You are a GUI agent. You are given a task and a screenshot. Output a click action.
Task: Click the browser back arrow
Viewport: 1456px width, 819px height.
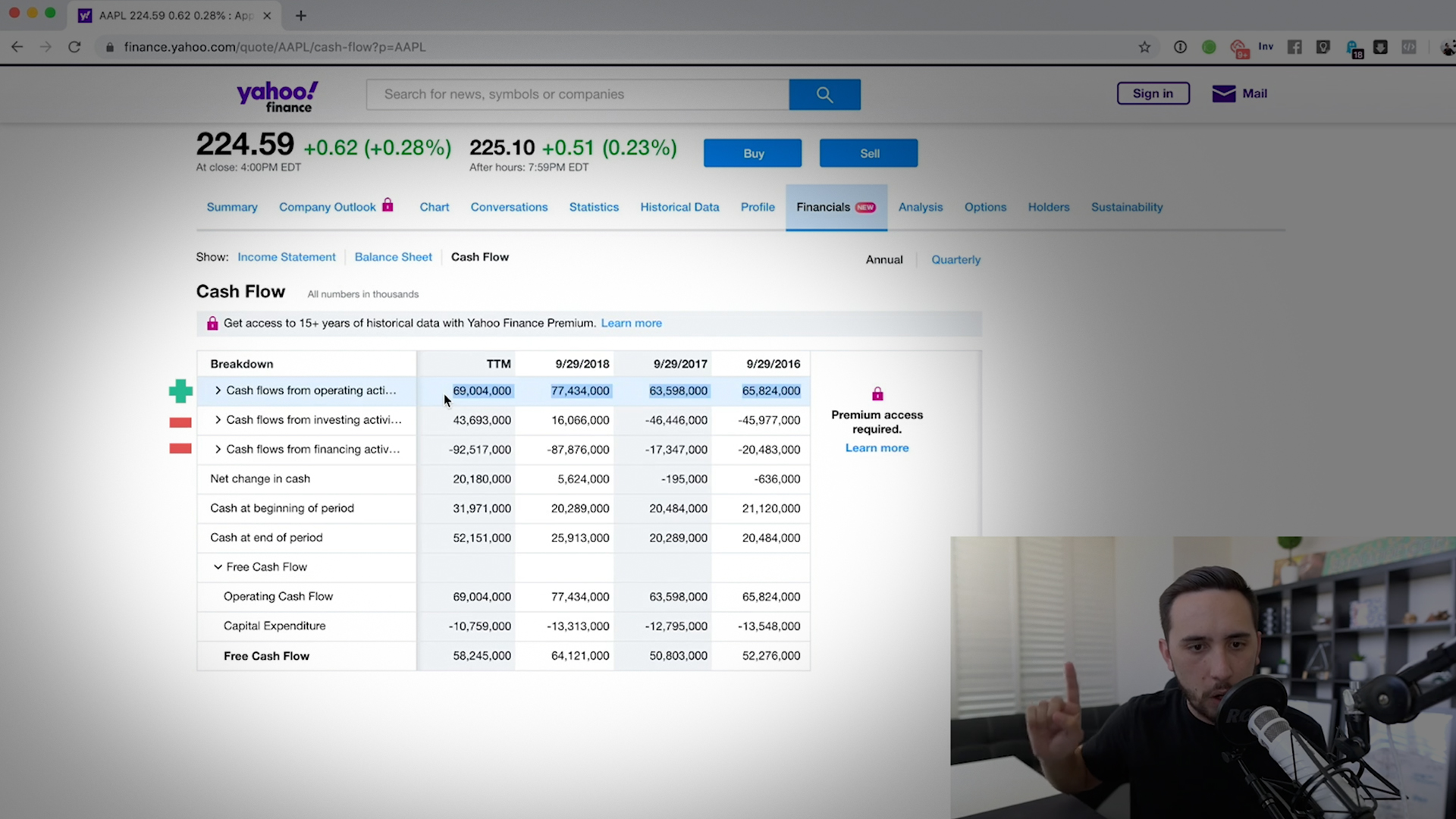[17, 47]
